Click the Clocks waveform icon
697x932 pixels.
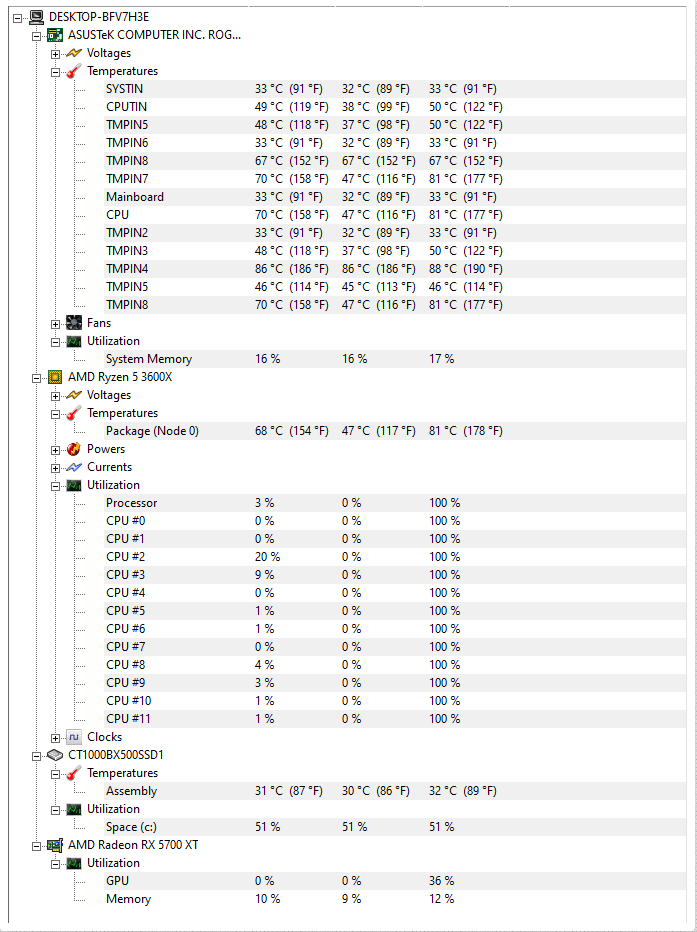pos(74,737)
